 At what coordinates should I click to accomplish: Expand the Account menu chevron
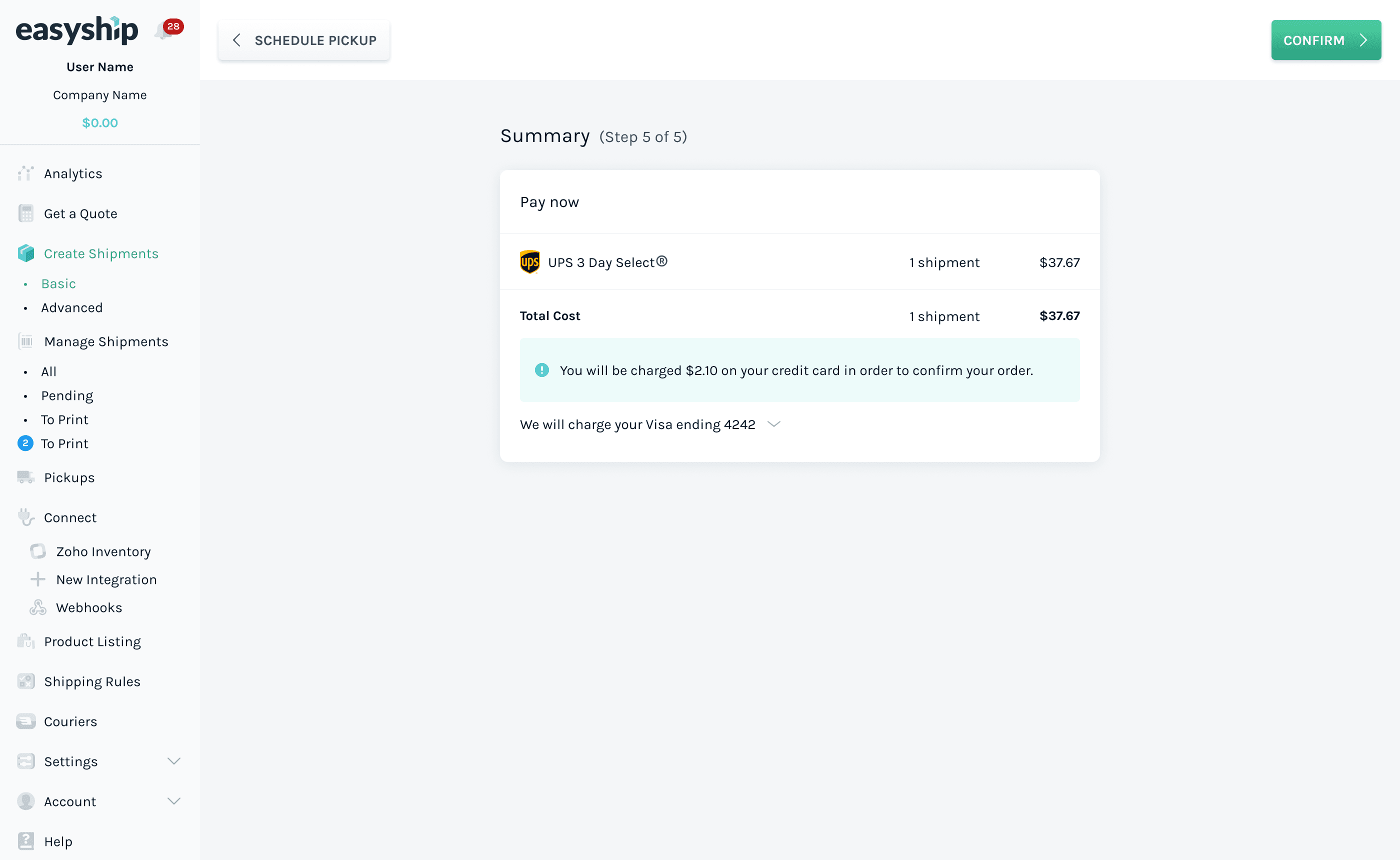point(174,801)
